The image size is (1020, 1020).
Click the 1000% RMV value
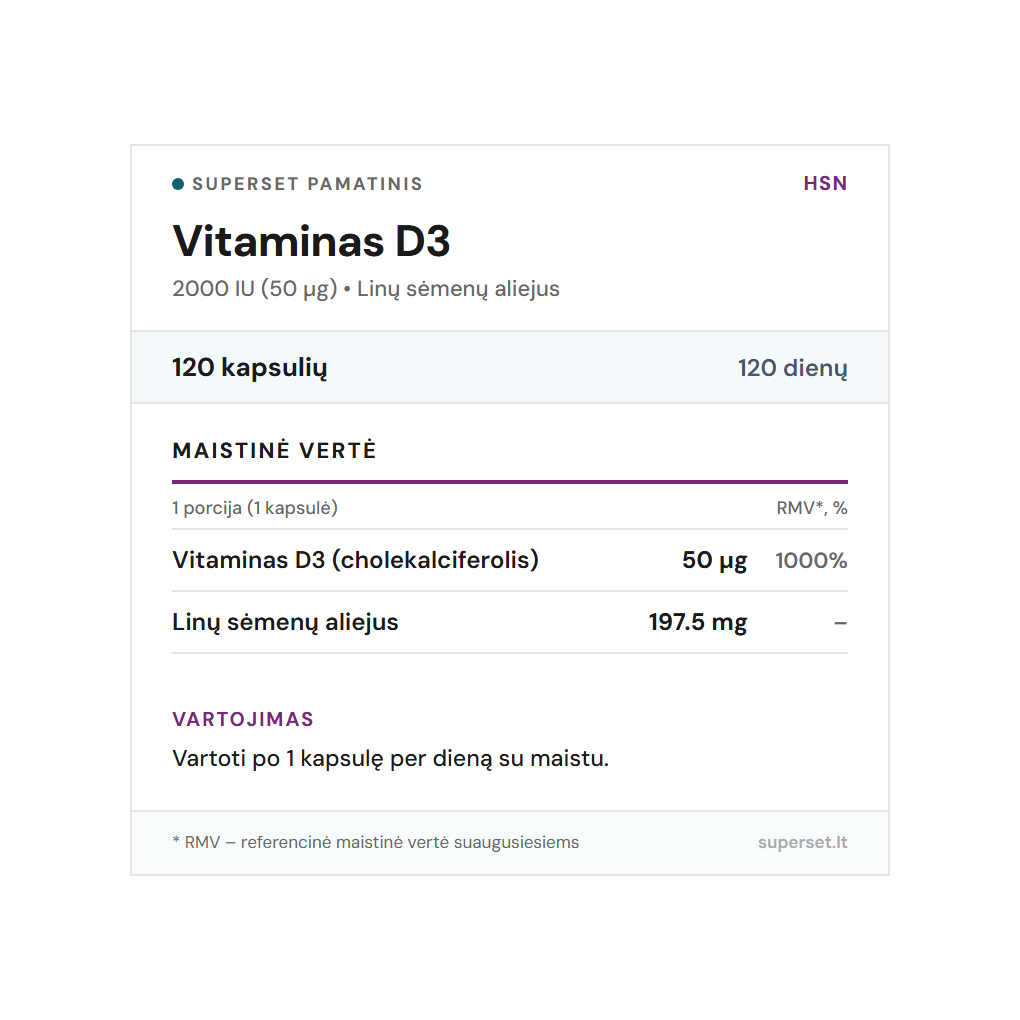[811, 560]
